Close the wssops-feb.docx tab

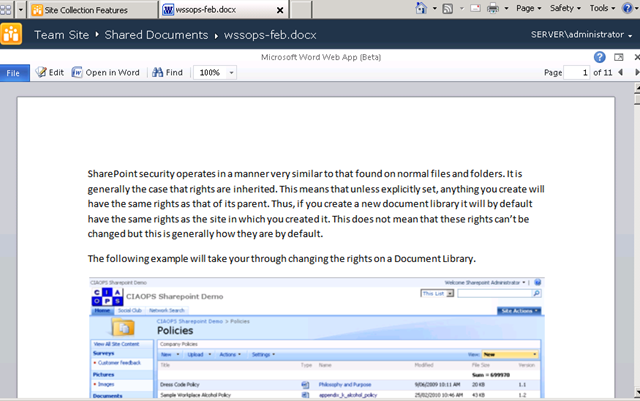pyautogui.click(x=280, y=10)
